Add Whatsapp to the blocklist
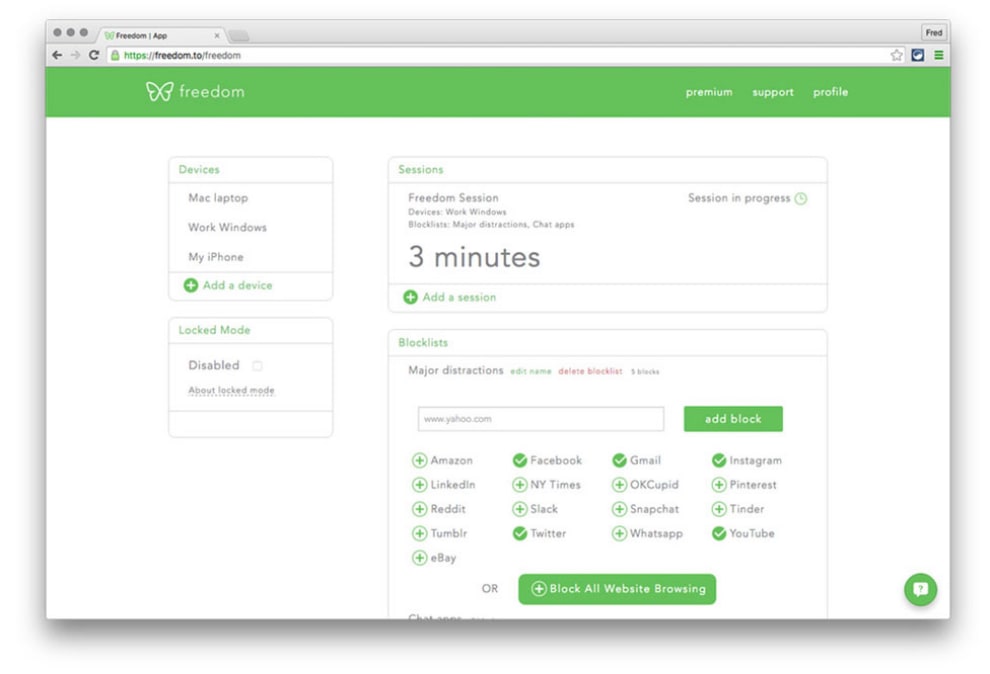990x674 pixels. 619,534
